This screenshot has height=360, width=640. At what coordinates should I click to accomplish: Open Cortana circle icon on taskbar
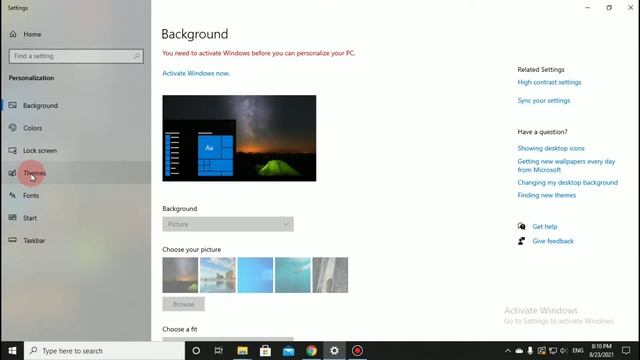click(x=196, y=351)
